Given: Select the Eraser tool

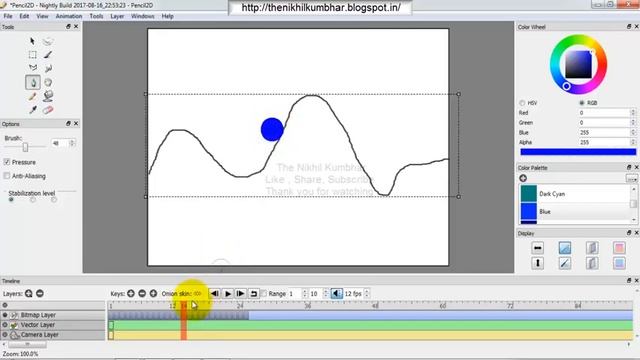Looking at the screenshot, I should pyautogui.click(x=48, y=110).
